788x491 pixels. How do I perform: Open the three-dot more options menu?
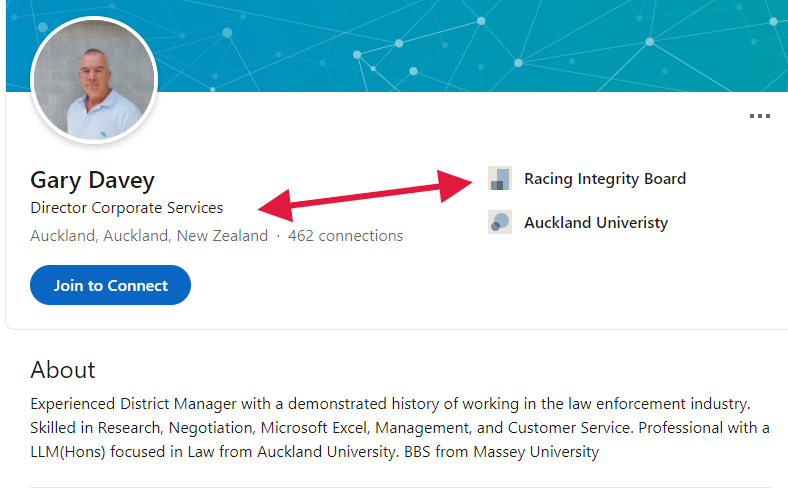(759, 116)
